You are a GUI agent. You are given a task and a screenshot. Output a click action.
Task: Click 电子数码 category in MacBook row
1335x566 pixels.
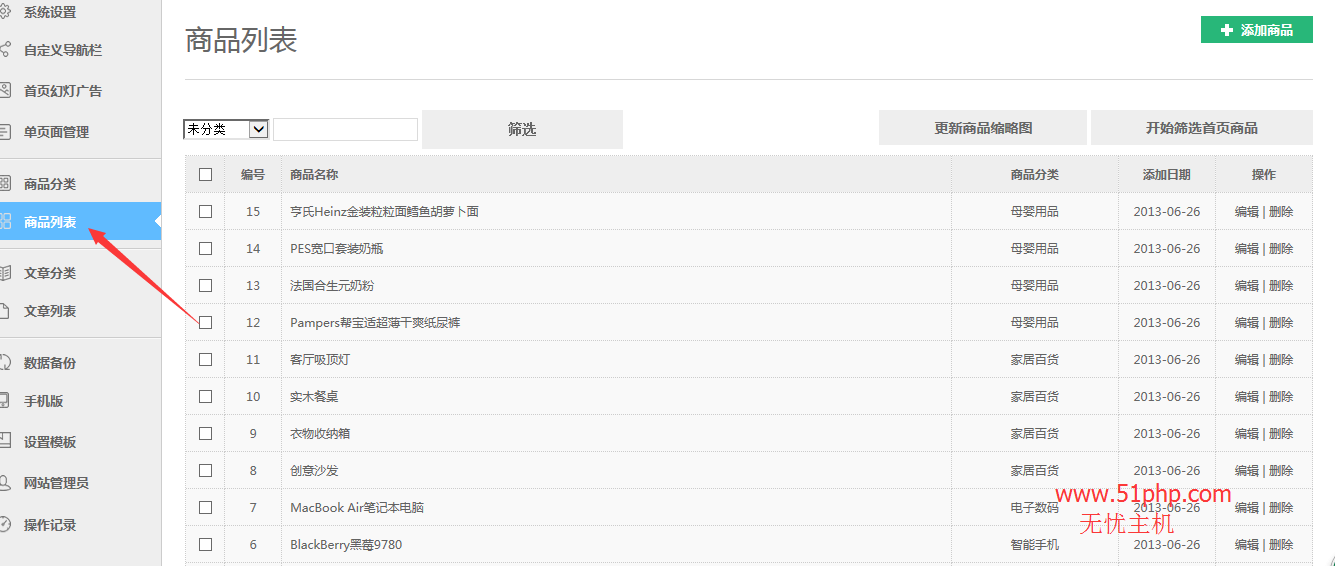(1035, 507)
